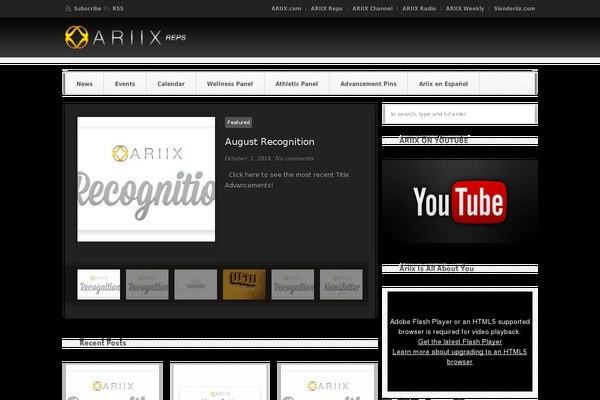Visit ARIIX.com from the top links
This screenshot has width=600, height=400.
click(x=286, y=8)
